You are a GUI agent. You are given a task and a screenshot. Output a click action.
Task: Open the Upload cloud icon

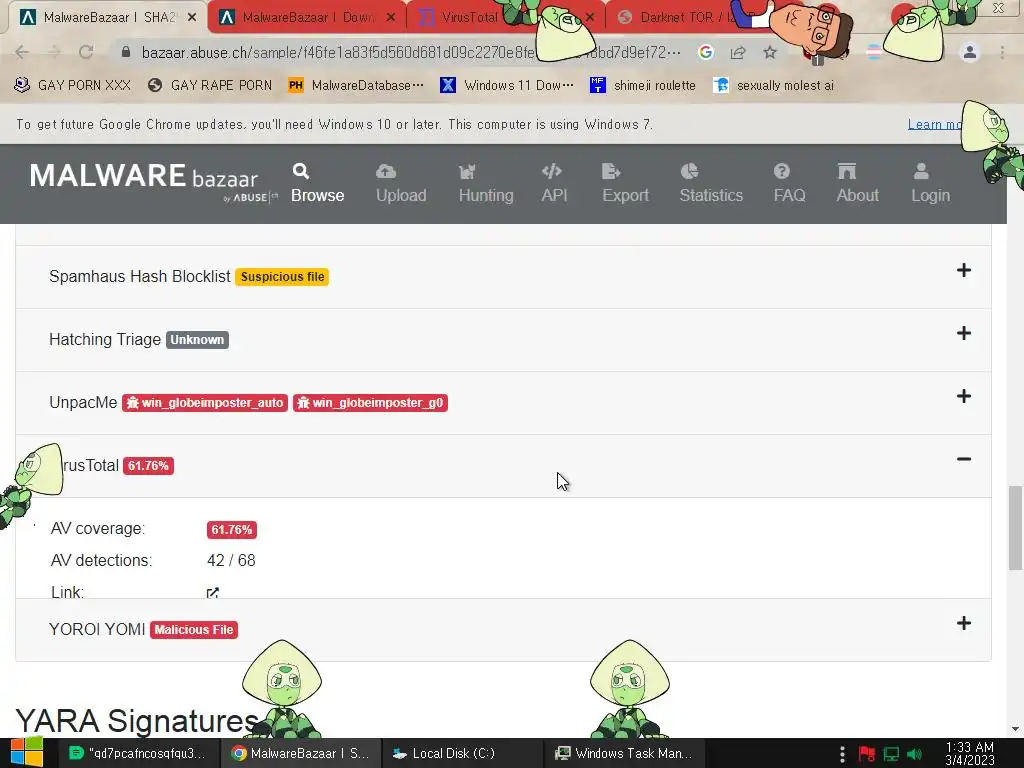385,171
